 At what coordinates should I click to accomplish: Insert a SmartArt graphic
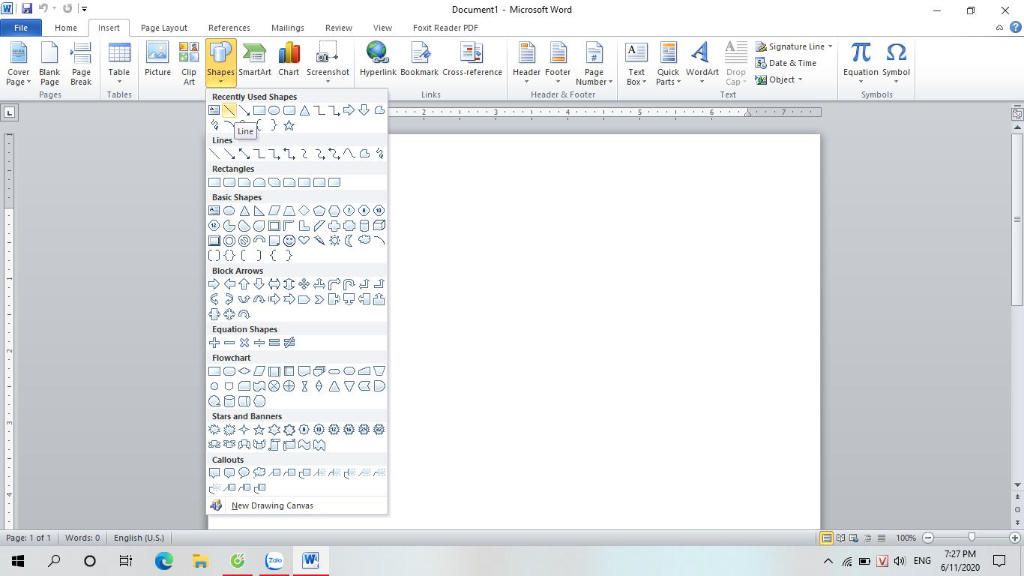point(255,59)
